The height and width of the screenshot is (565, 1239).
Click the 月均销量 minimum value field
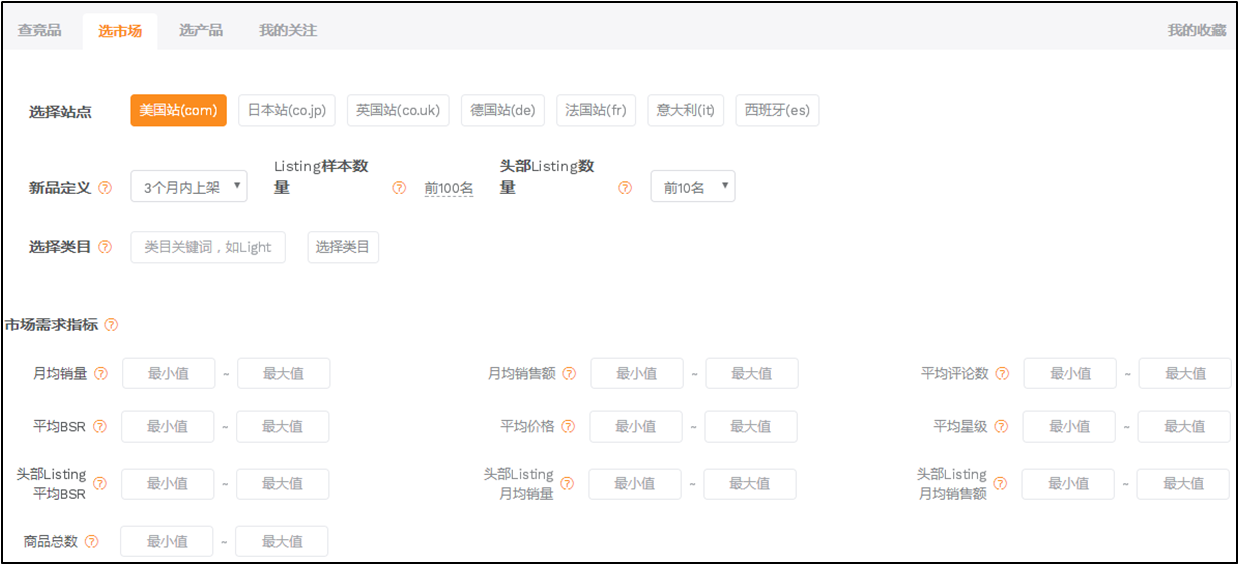(x=169, y=374)
